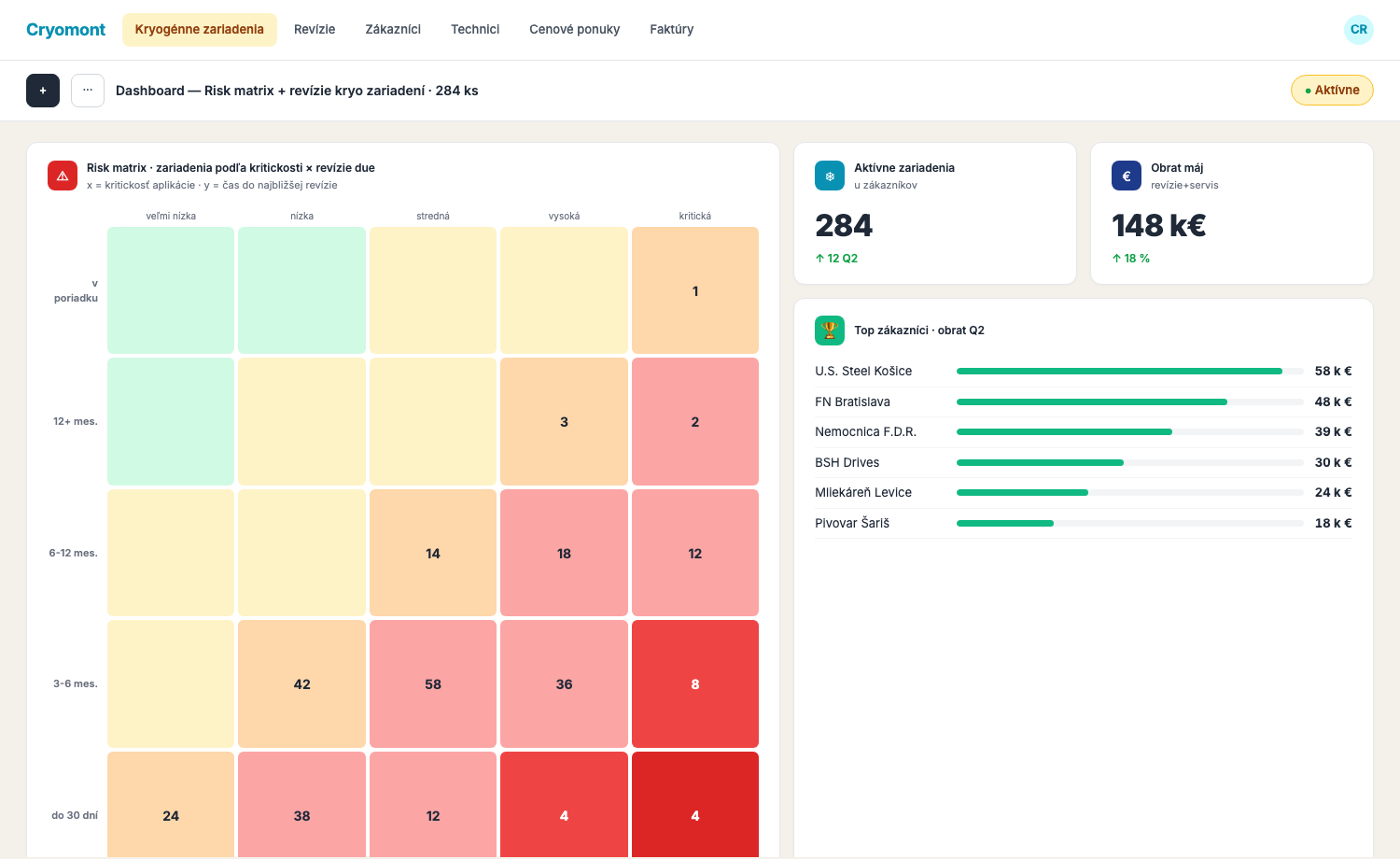Click the 30 k € value

(1333, 462)
